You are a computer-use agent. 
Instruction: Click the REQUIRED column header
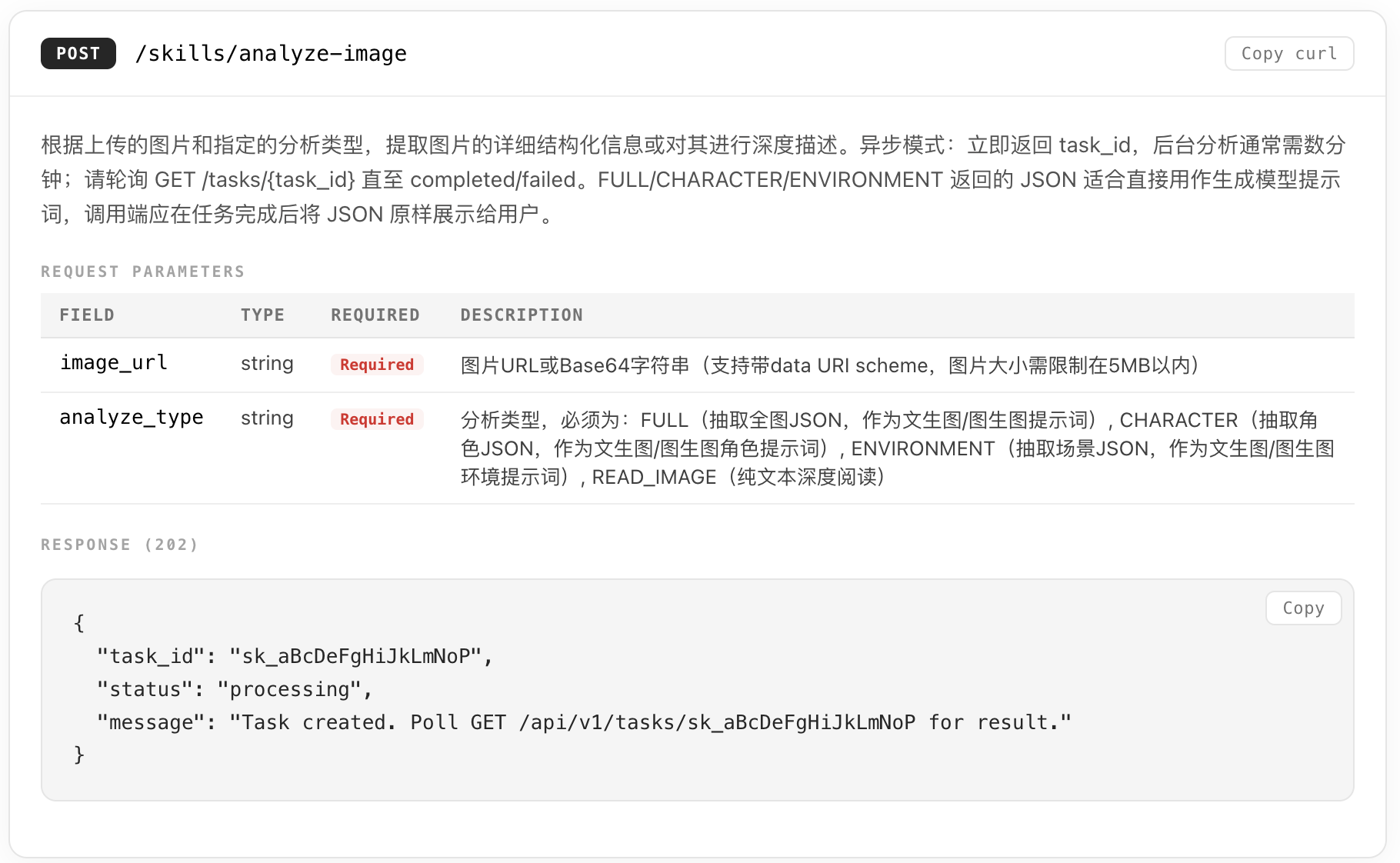(375, 315)
